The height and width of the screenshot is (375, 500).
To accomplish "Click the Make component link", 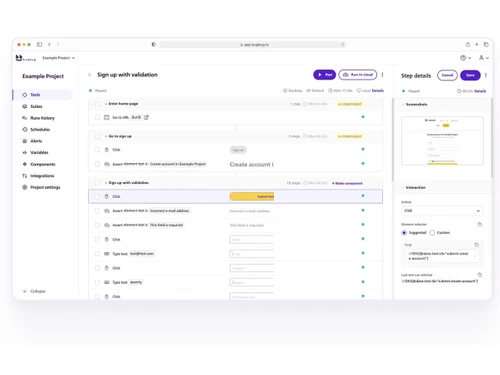I will click(347, 183).
